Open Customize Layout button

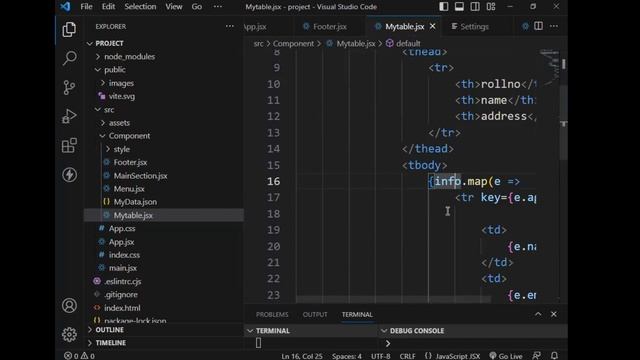(491, 7)
